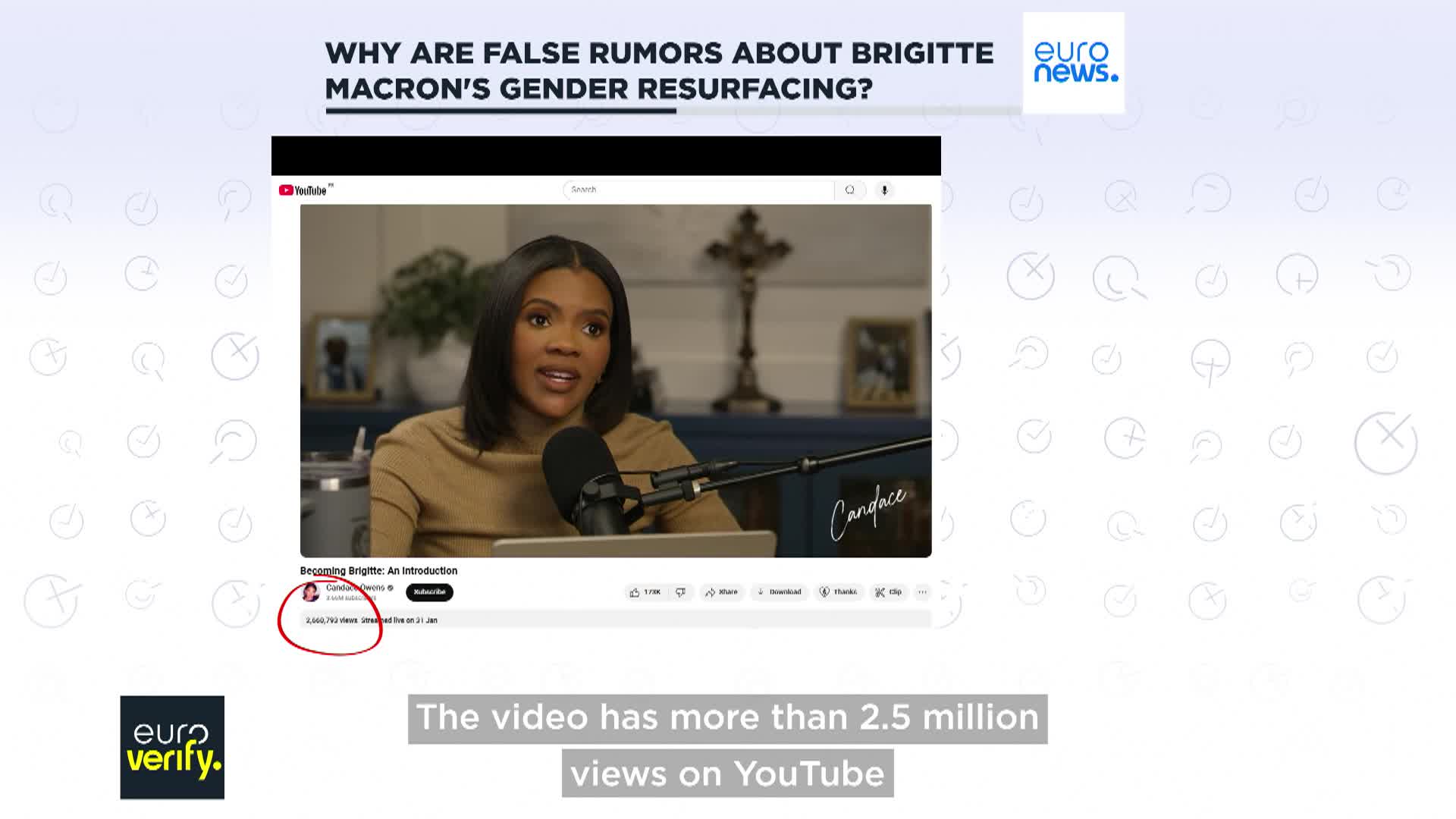This screenshot has height=819, width=1456.
Task: Click the search magnifier button
Action: tap(849, 190)
